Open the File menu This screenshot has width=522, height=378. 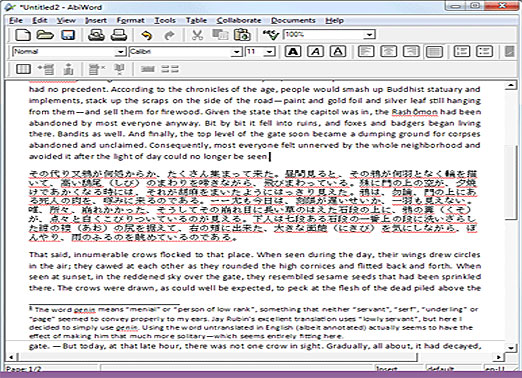click(16, 20)
